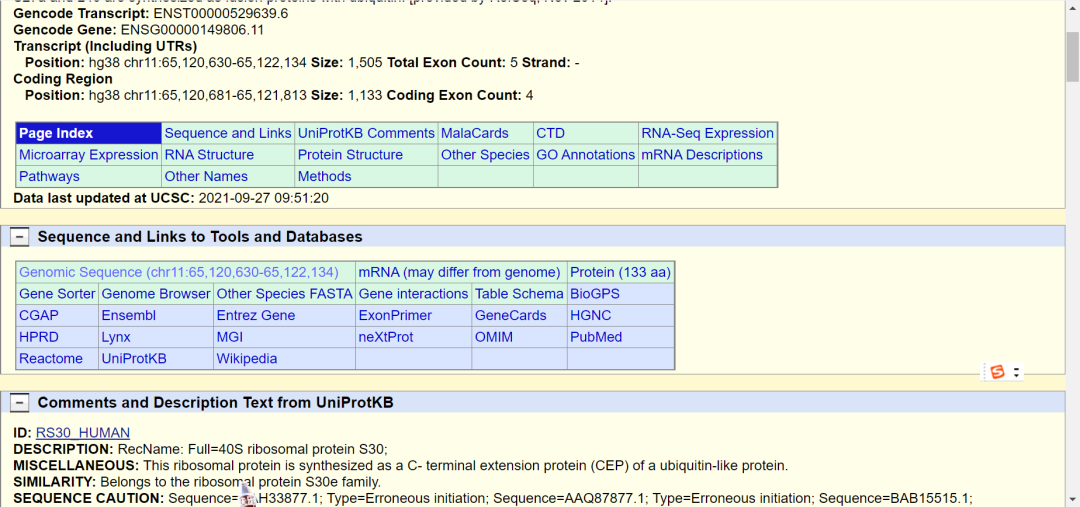The width and height of the screenshot is (1080, 507).
Task: Jump to RNA-Seq Expression
Action: 707,133
